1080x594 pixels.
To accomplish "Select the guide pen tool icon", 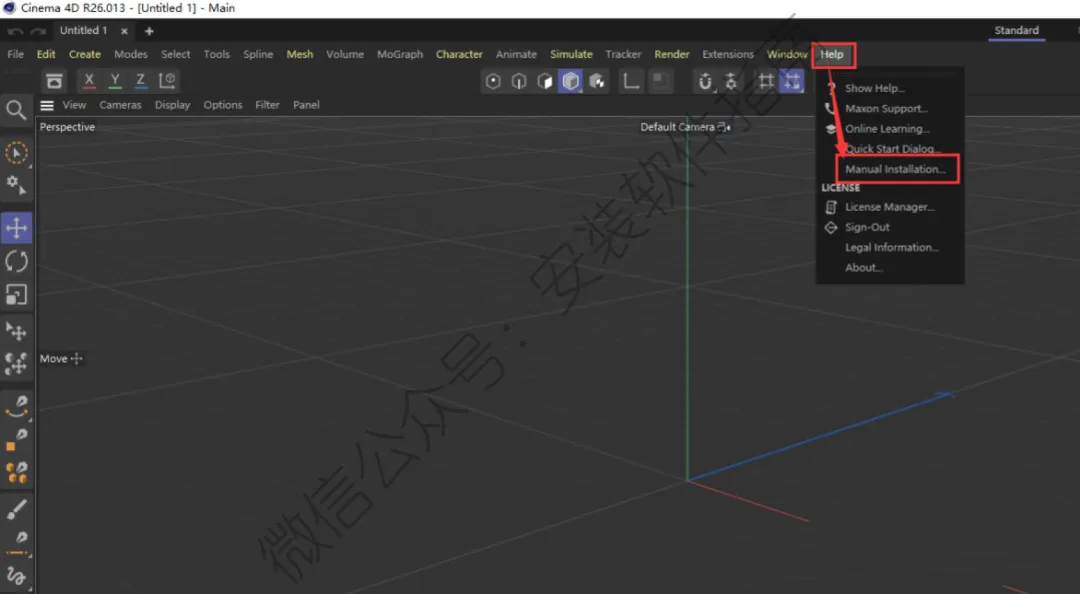I will 17,543.
